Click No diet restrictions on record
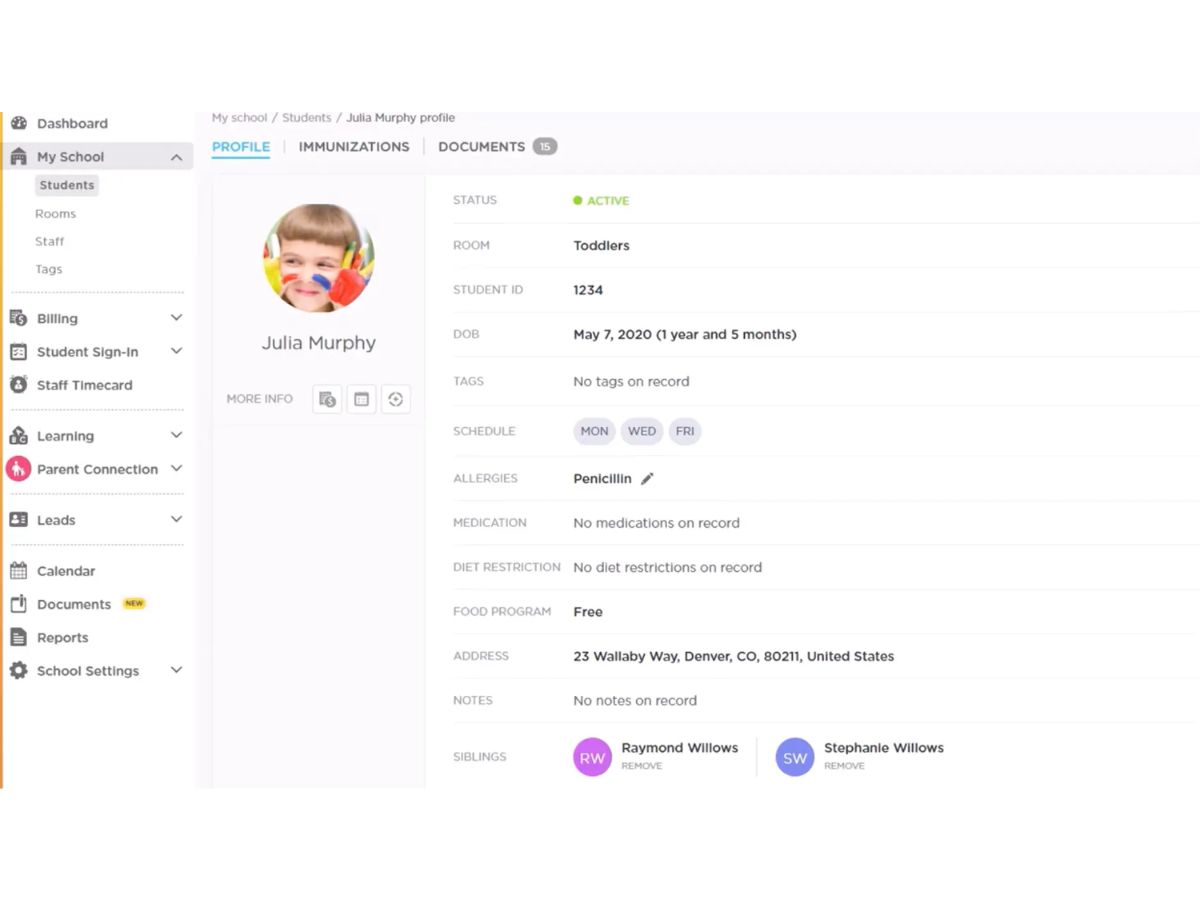 click(x=667, y=568)
